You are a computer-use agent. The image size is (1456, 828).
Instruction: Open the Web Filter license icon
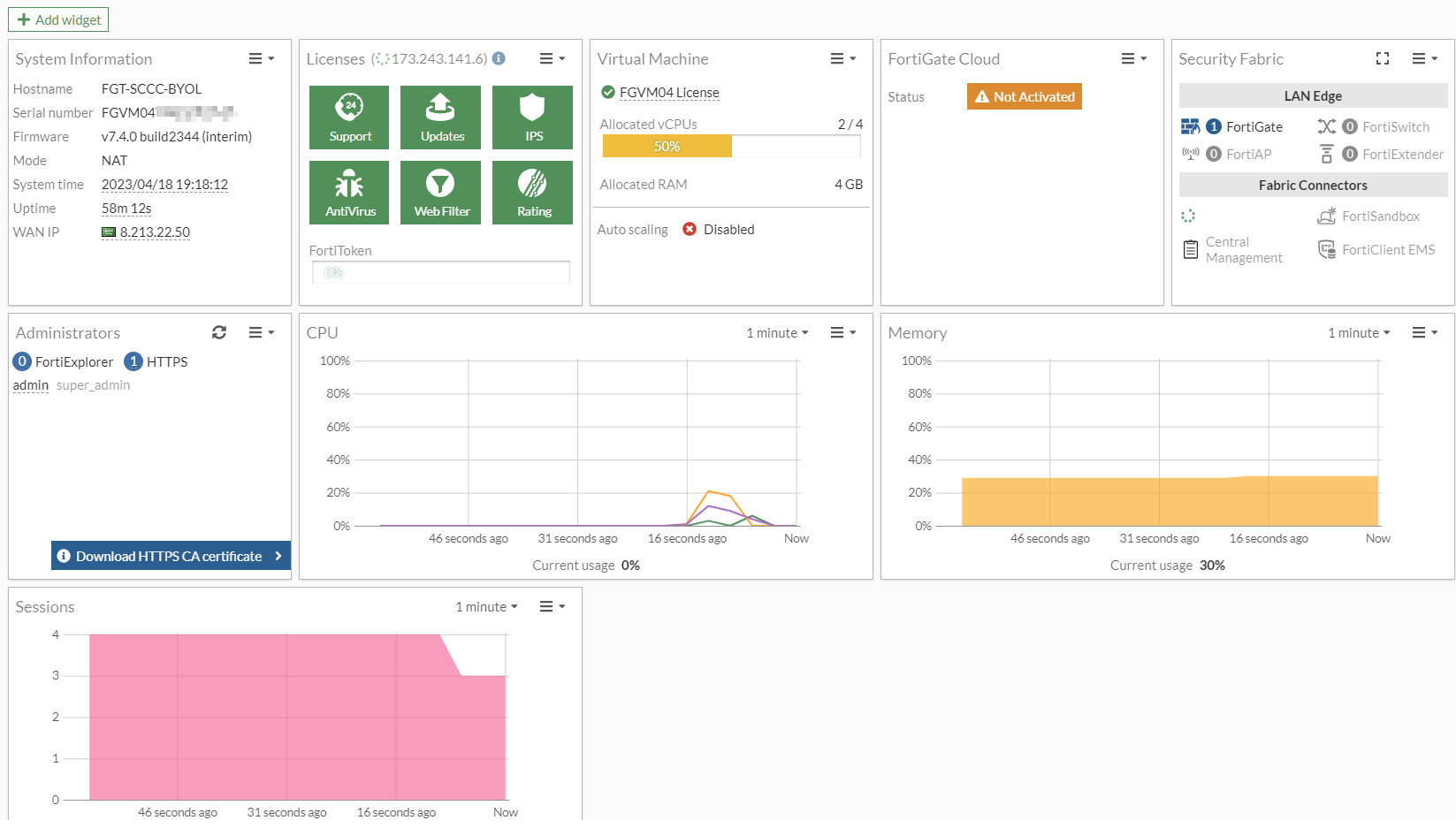(x=440, y=192)
